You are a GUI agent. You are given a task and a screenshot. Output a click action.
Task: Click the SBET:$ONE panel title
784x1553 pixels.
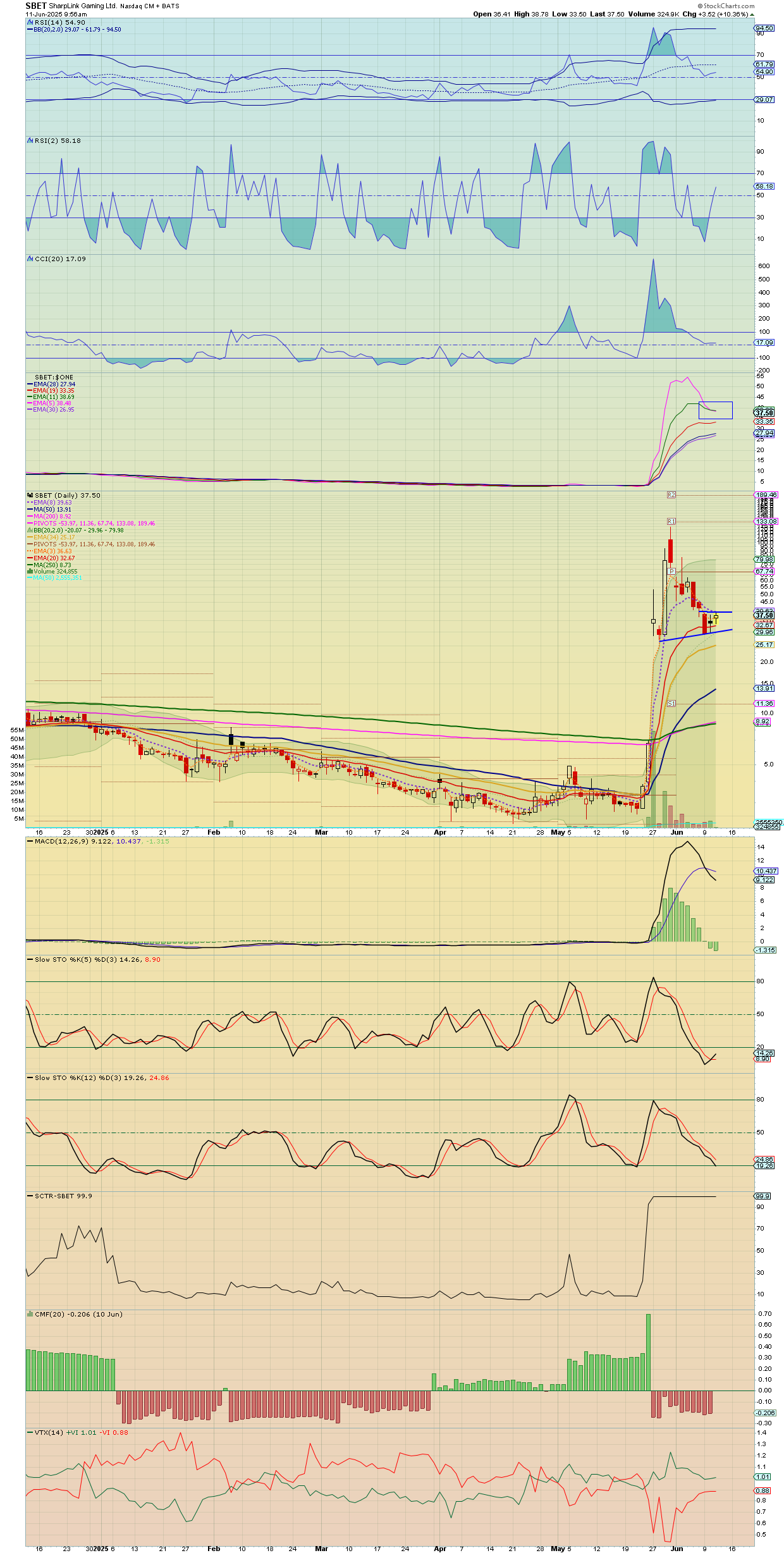(x=54, y=378)
